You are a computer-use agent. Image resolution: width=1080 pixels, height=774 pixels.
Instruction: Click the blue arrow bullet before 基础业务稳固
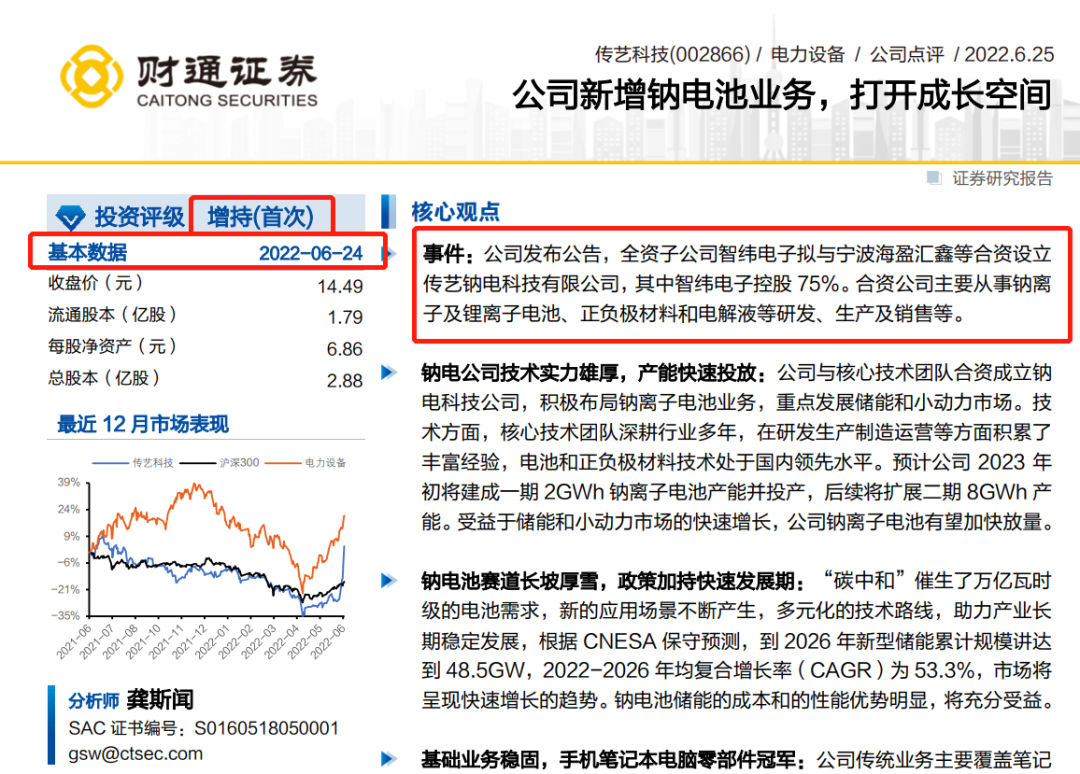pos(389,759)
